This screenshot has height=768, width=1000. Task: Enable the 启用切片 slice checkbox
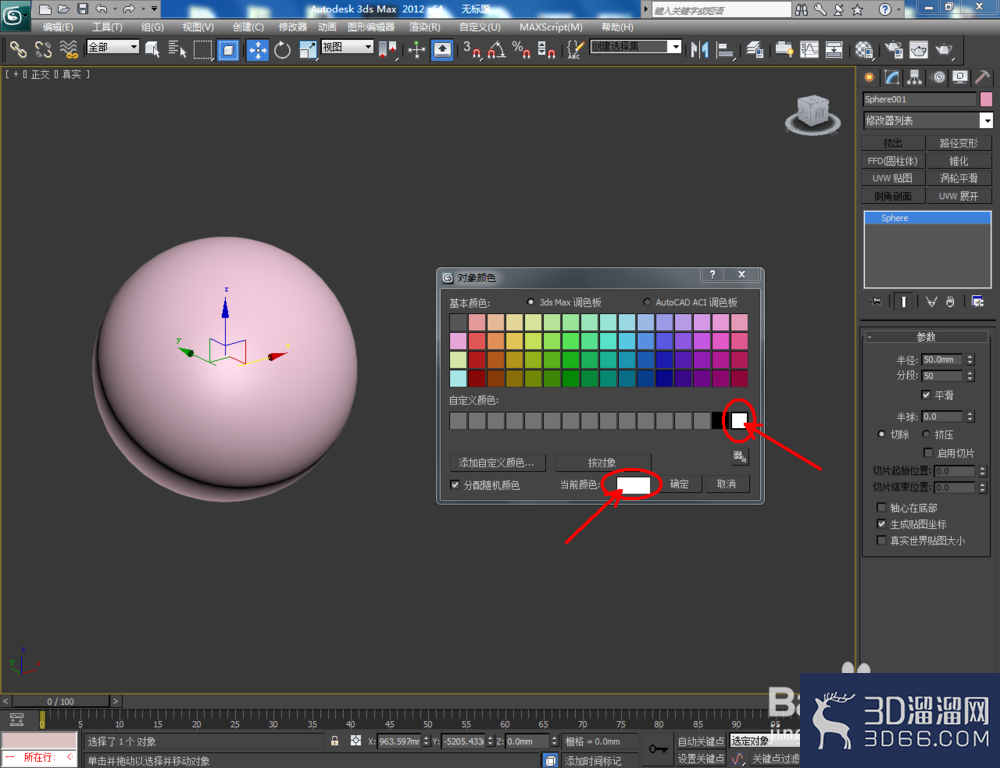(928, 453)
